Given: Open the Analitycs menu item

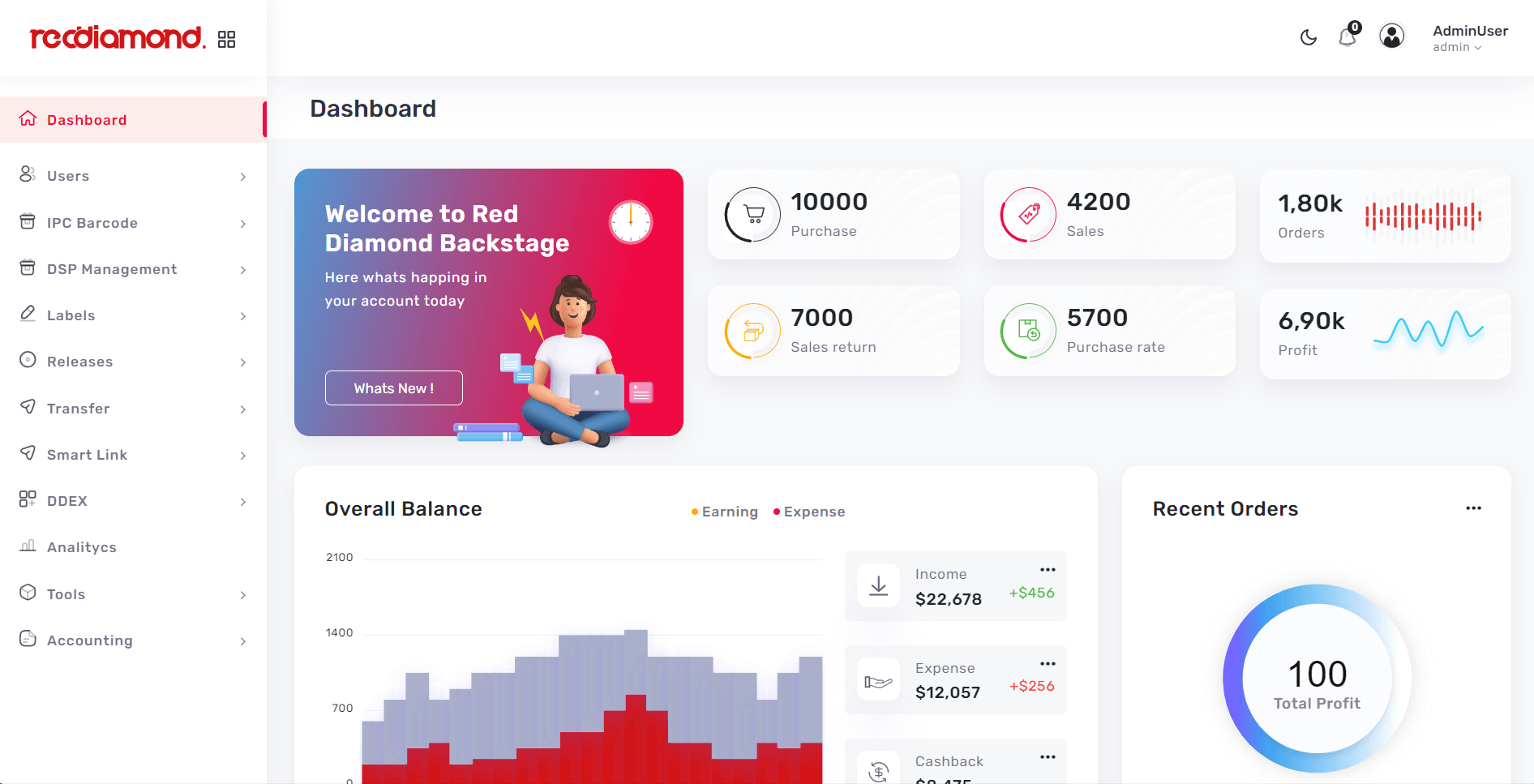Looking at the screenshot, I should [x=133, y=547].
